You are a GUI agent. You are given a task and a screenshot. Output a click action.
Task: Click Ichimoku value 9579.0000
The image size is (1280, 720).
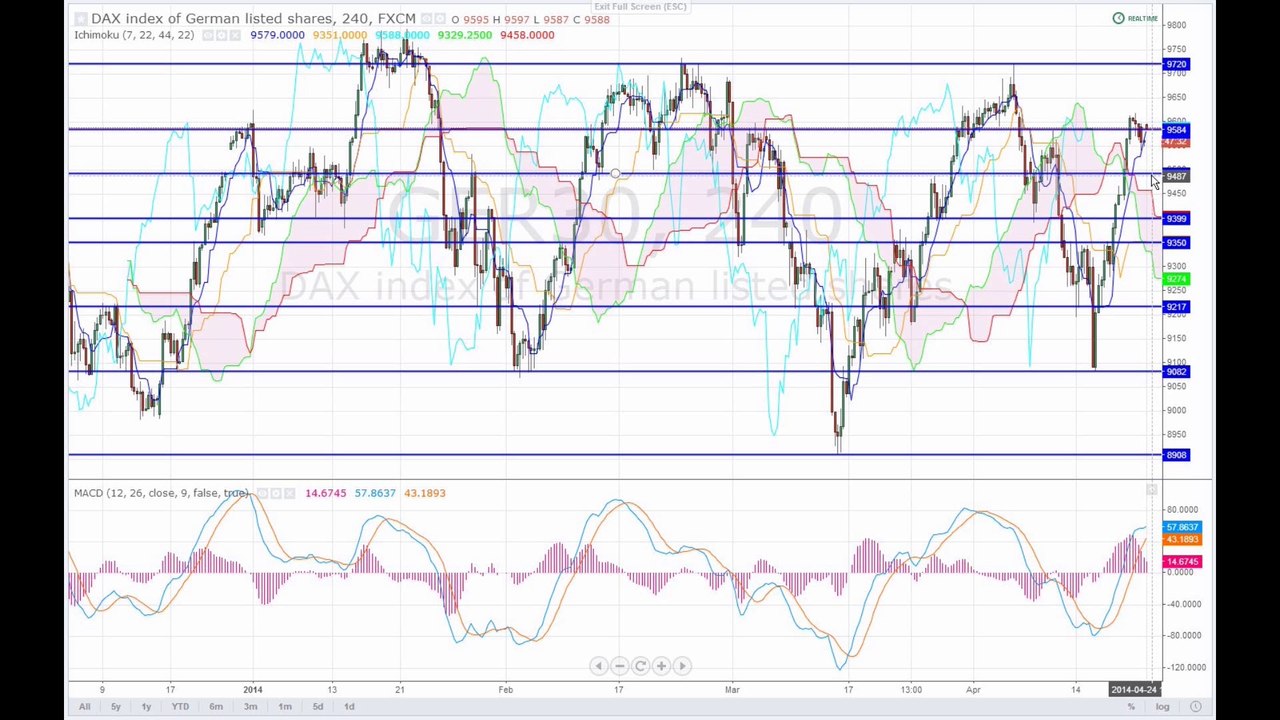tap(277, 35)
